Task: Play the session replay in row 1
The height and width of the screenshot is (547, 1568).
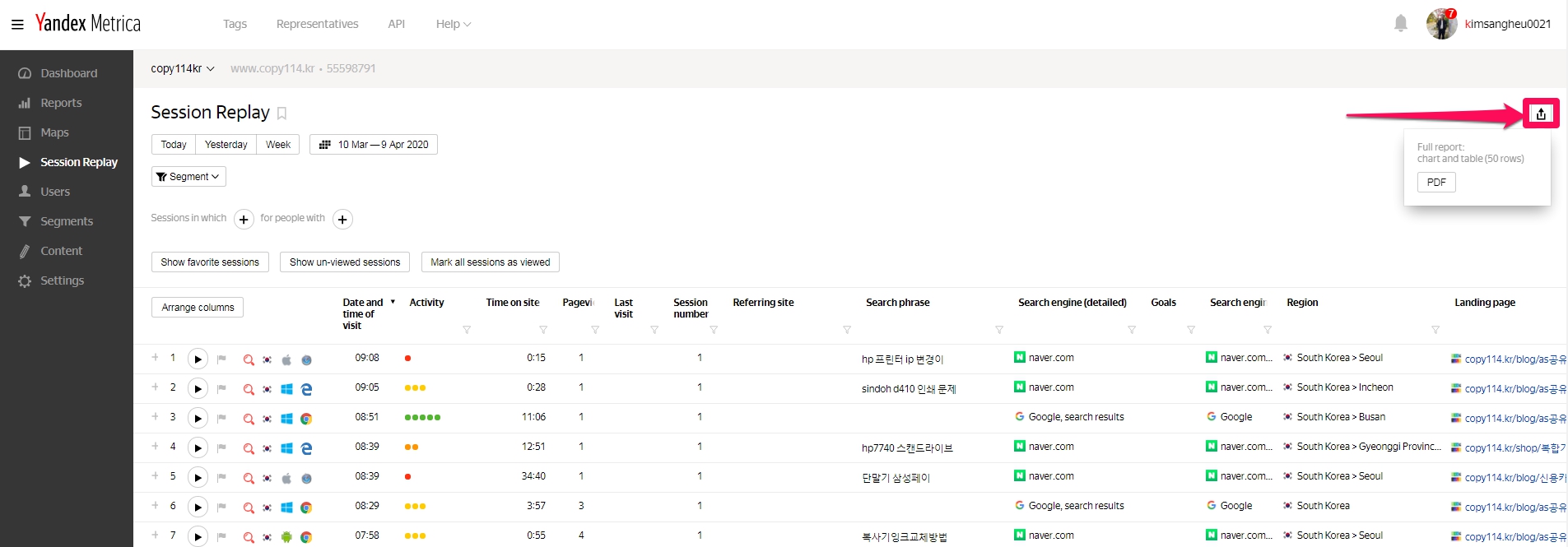Action: coord(198,359)
